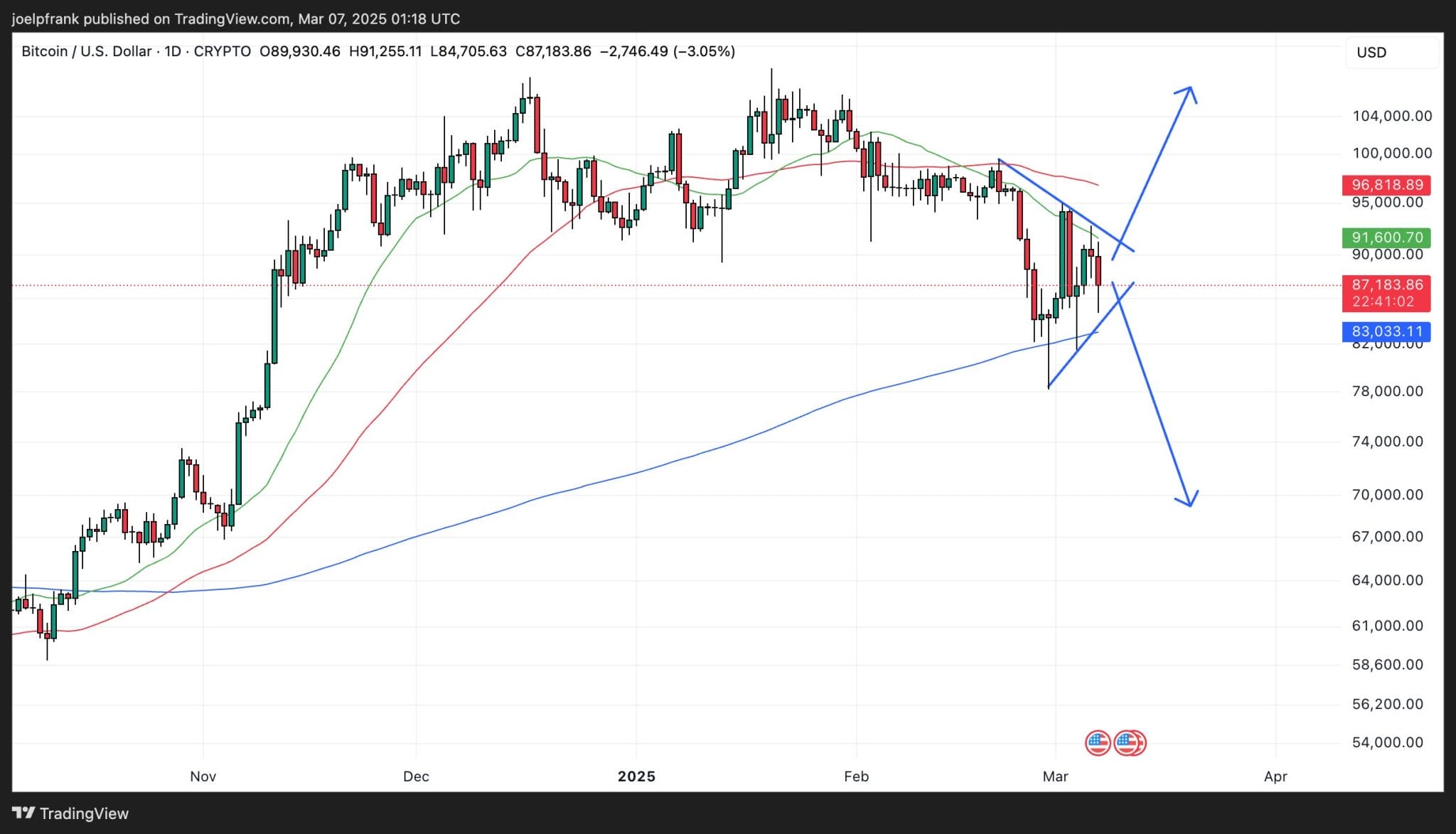1456x834 pixels.
Task: Click the green 91,600.70 price label
Action: pyautogui.click(x=1386, y=237)
